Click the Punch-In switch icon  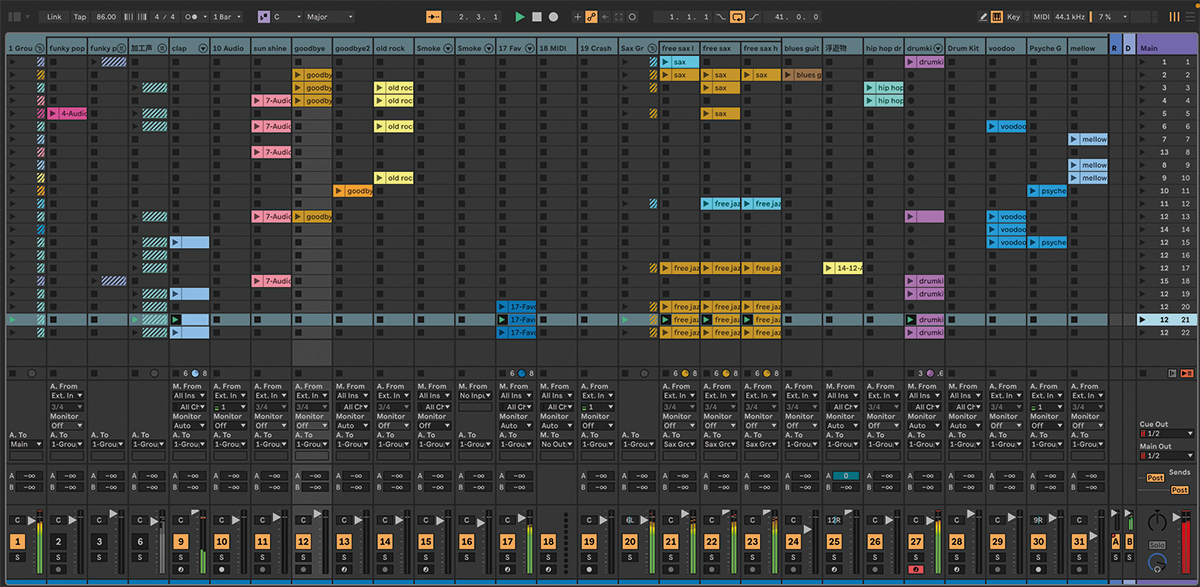[720, 17]
